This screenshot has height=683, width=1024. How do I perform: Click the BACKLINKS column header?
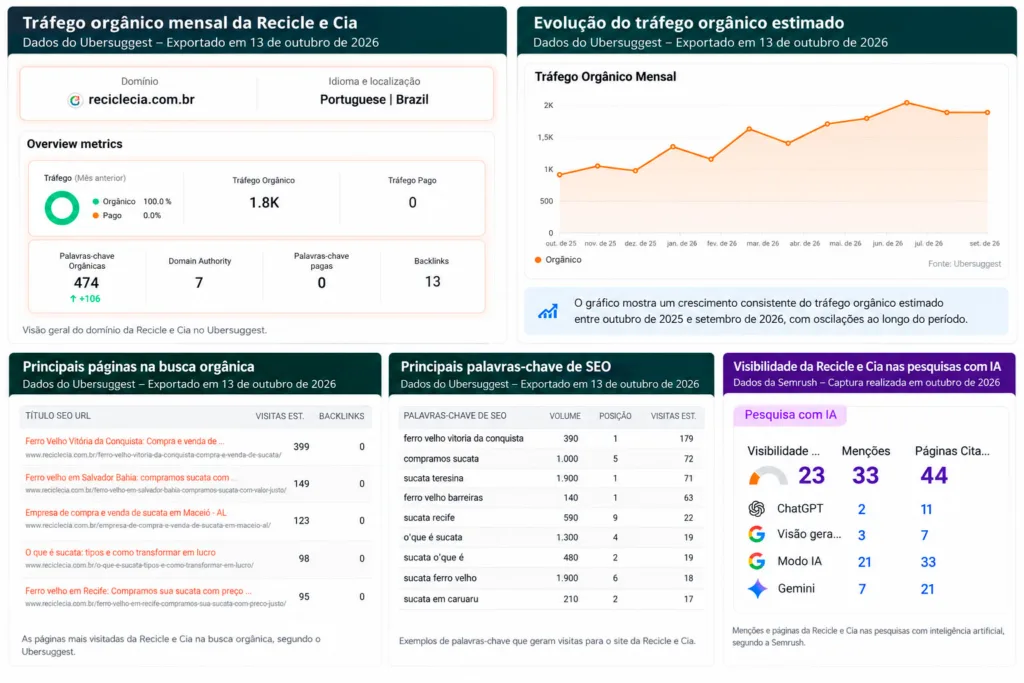pyautogui.click(x=342, y=417)
